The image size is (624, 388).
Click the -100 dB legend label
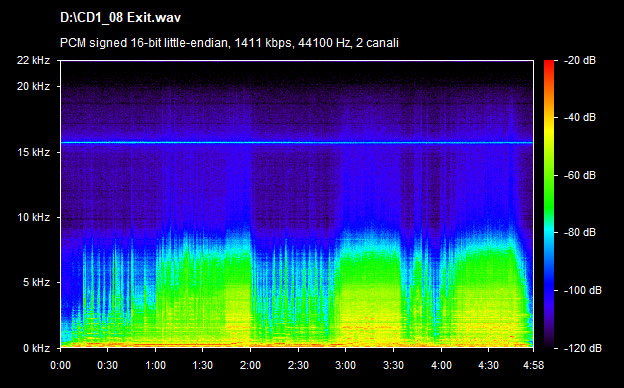tap(583, 290)
